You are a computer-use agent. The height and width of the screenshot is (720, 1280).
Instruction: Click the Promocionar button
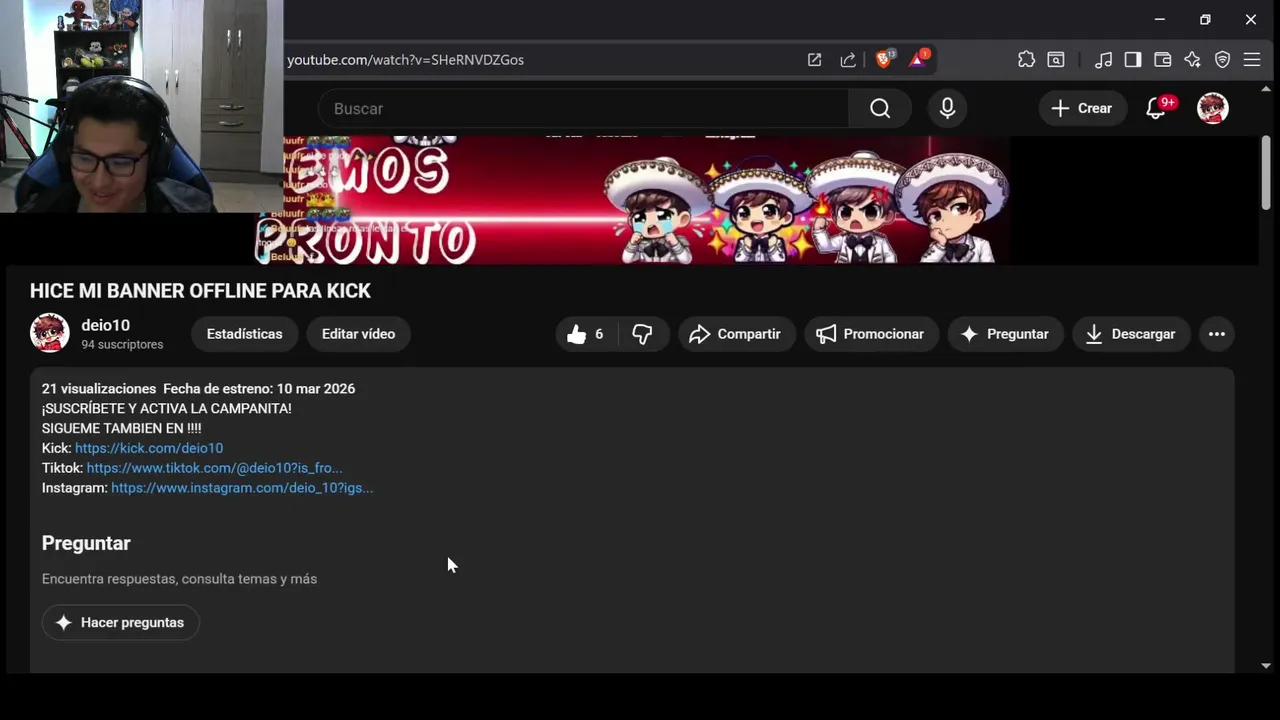coord(871,334)
